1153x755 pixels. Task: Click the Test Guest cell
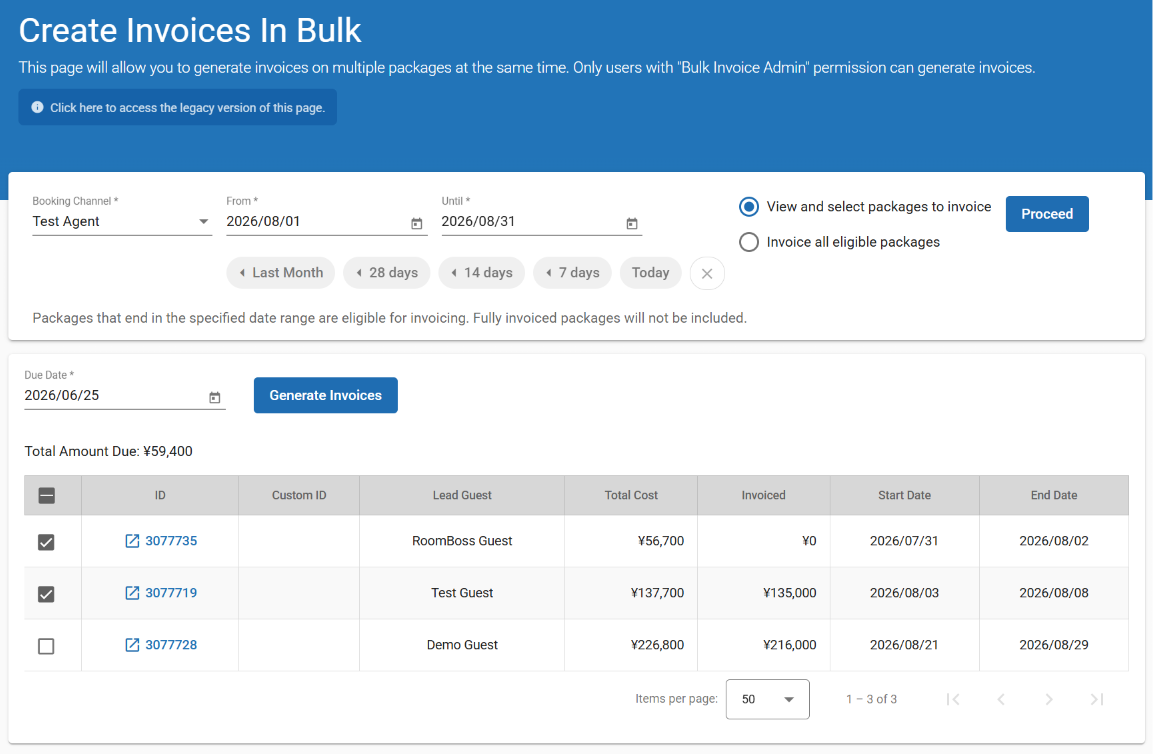462,593
